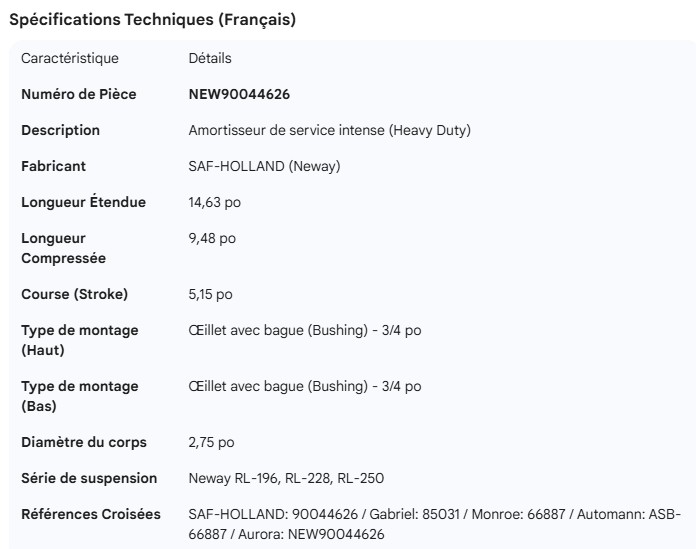696x549 pixels.
Task: Click the Caractéristique column header
Action: [x=70, y=58]
